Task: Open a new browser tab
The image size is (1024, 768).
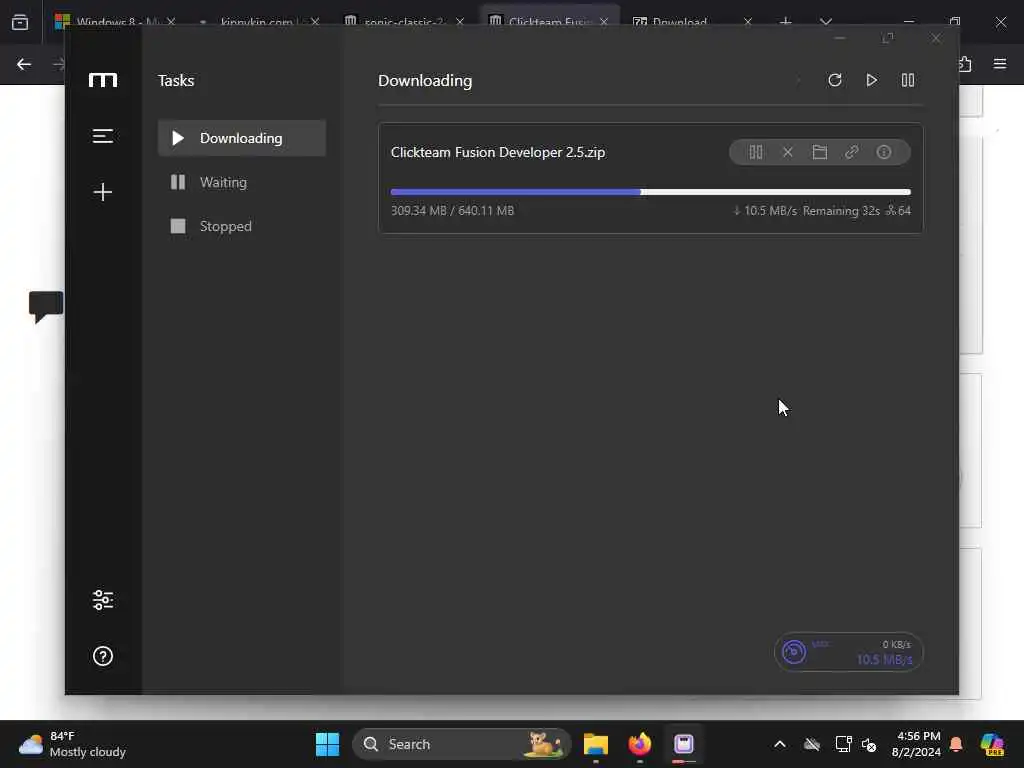Action: pos(786,22)
